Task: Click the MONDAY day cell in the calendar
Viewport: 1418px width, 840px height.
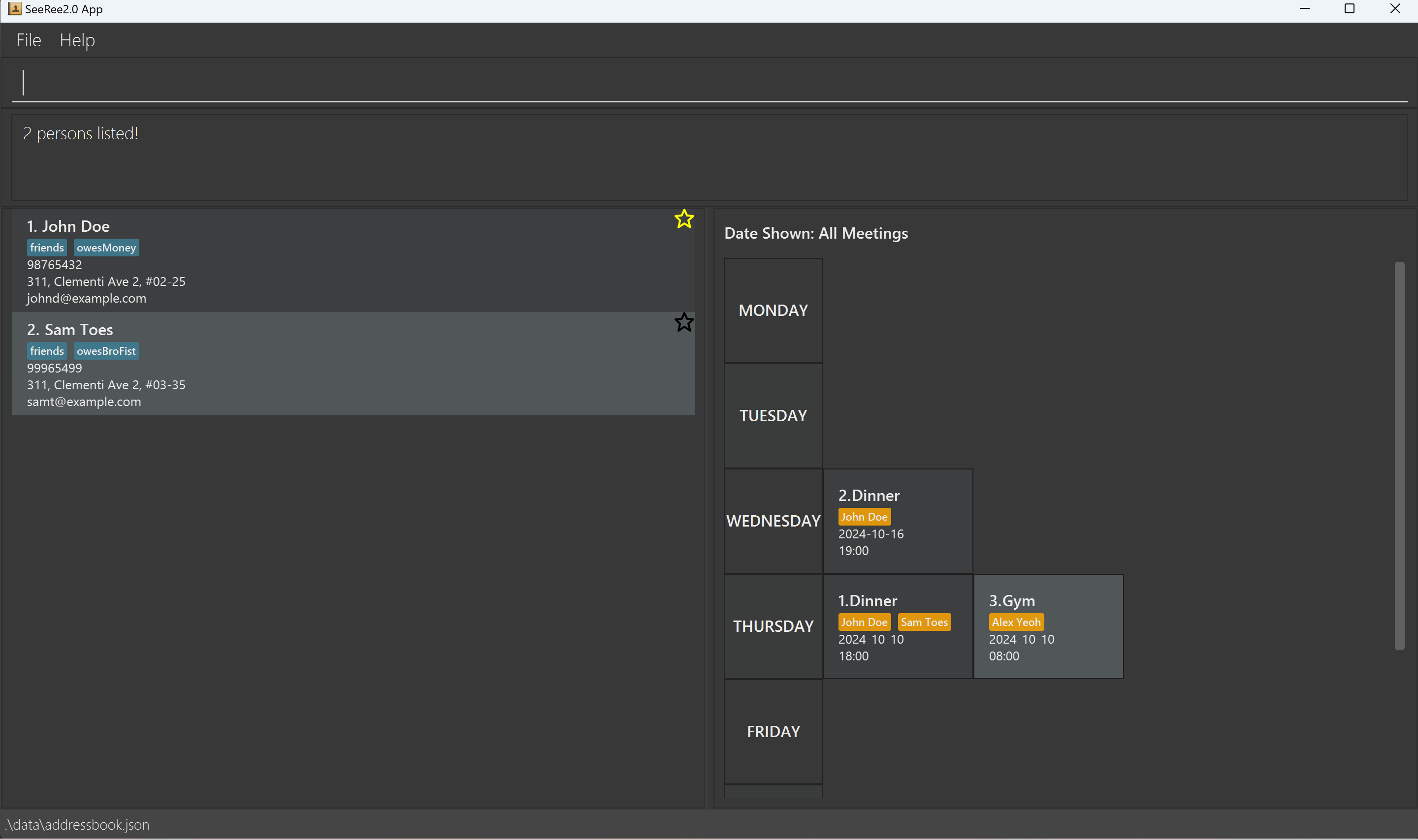Action: coord(773,310)
